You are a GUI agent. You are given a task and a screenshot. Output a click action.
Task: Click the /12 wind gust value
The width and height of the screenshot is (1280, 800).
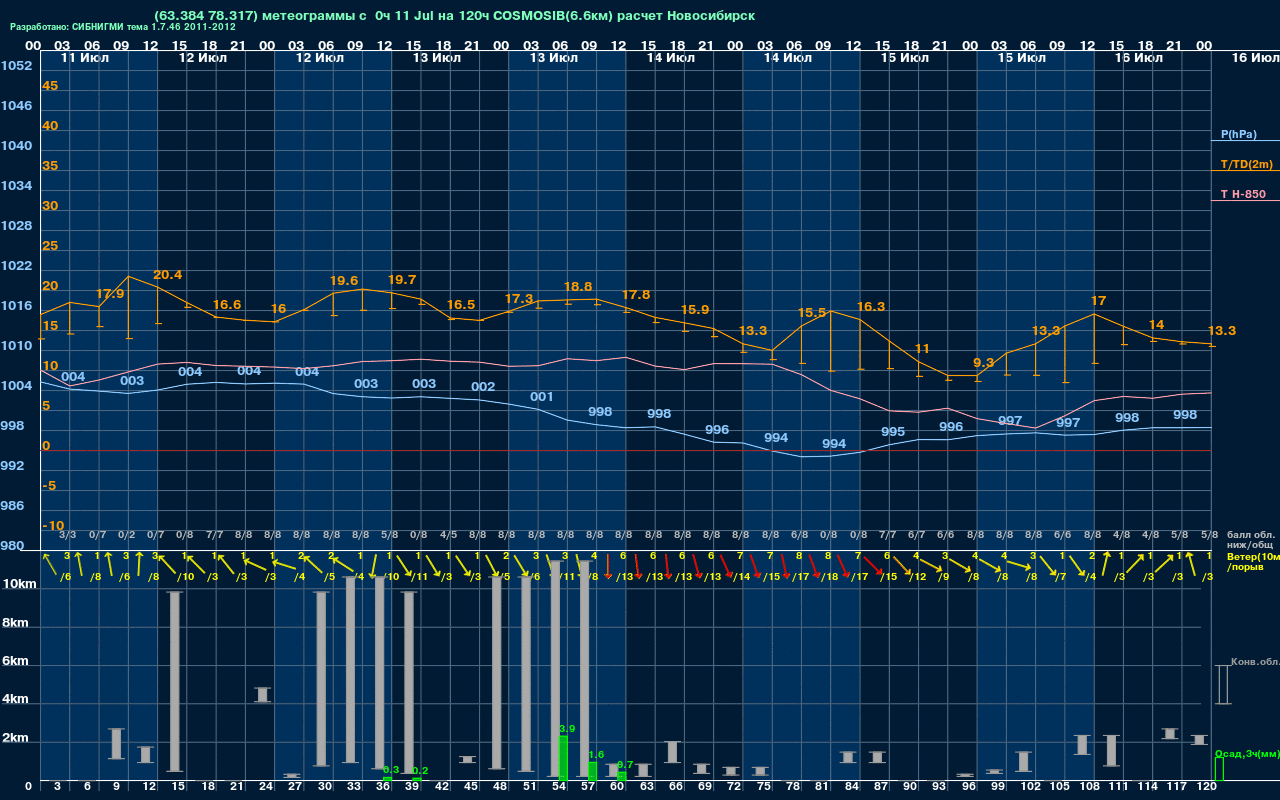918,577
